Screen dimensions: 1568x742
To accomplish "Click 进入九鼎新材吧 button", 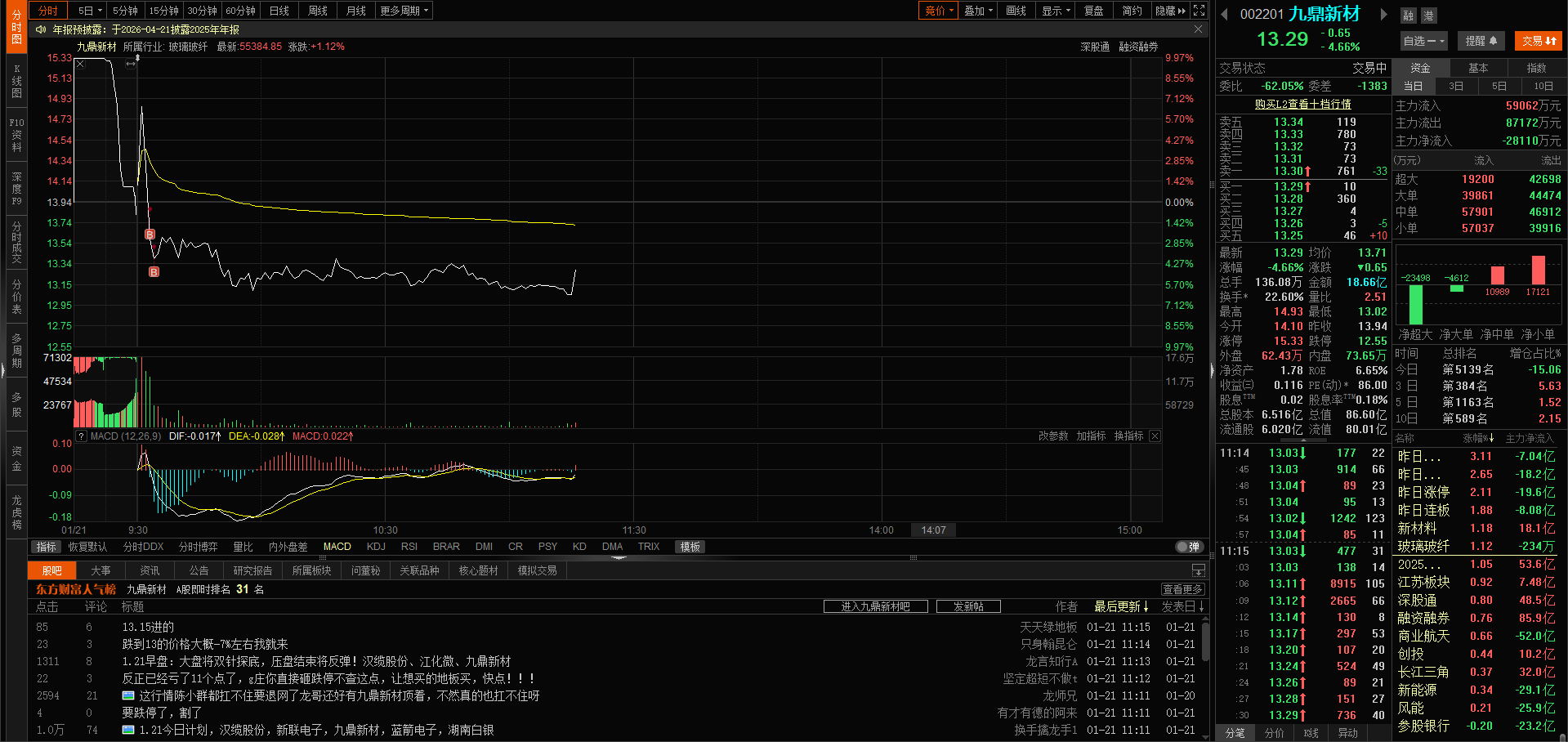I will pos(875,606).
